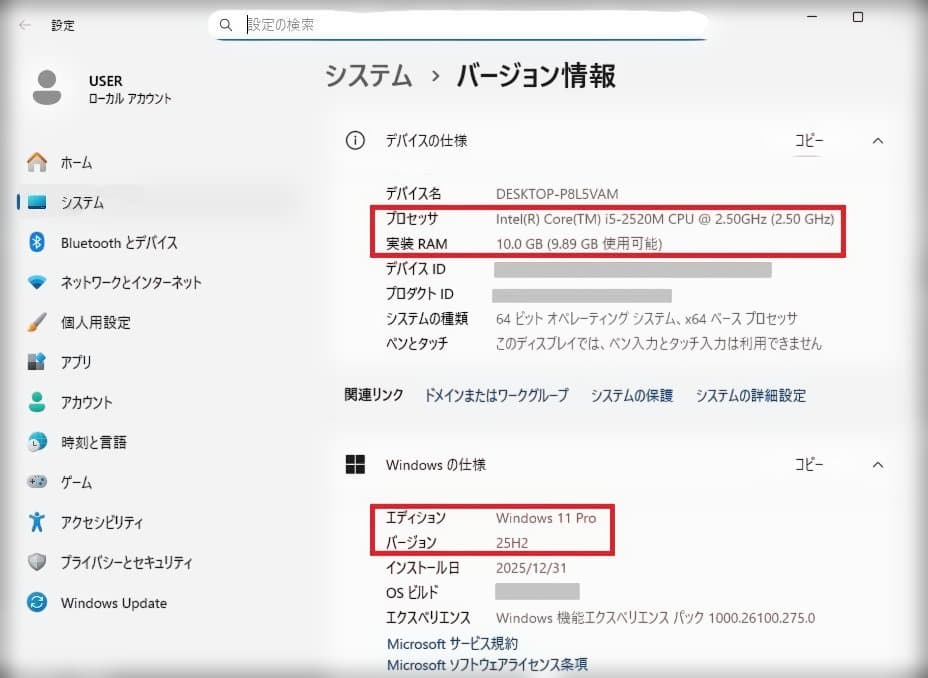Open 個人用設定 from the sidebar
928x678 pixels.
point(98,322)
